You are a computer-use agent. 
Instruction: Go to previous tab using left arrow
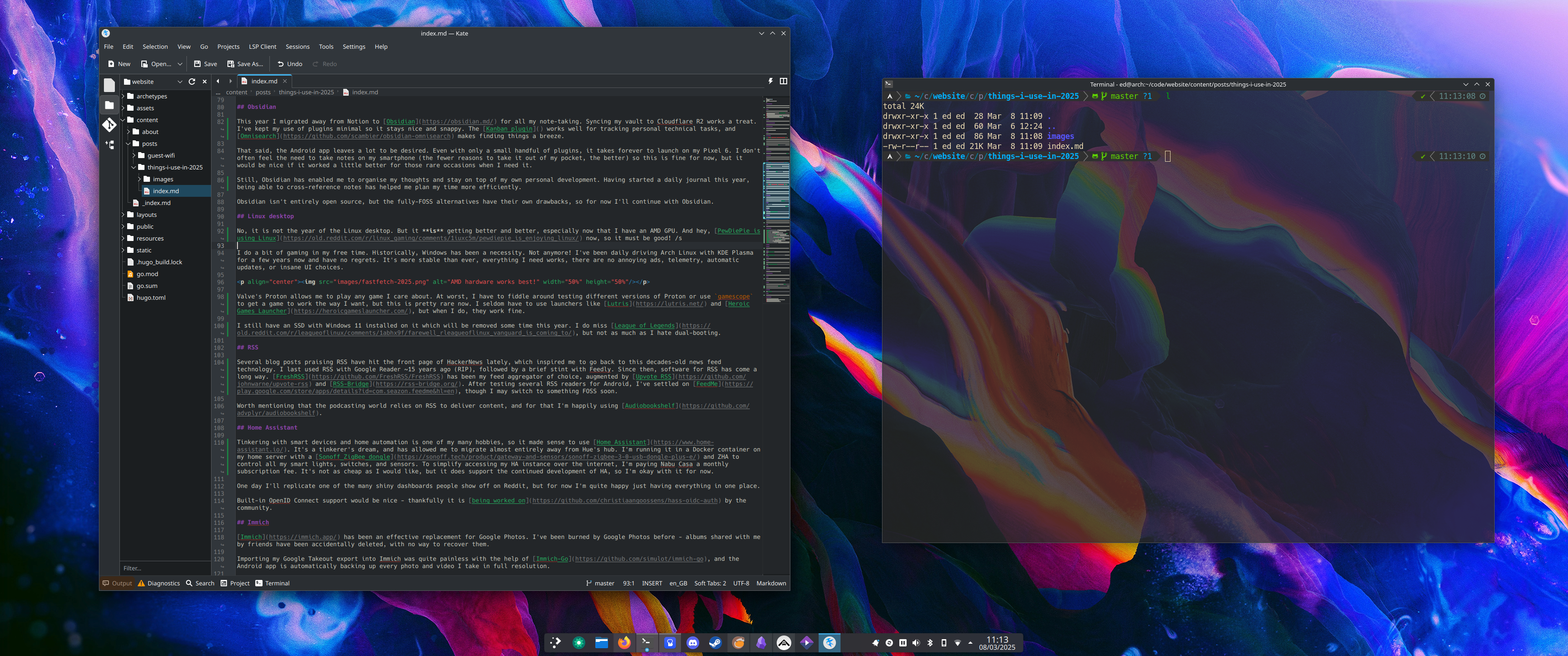(218, 81)
